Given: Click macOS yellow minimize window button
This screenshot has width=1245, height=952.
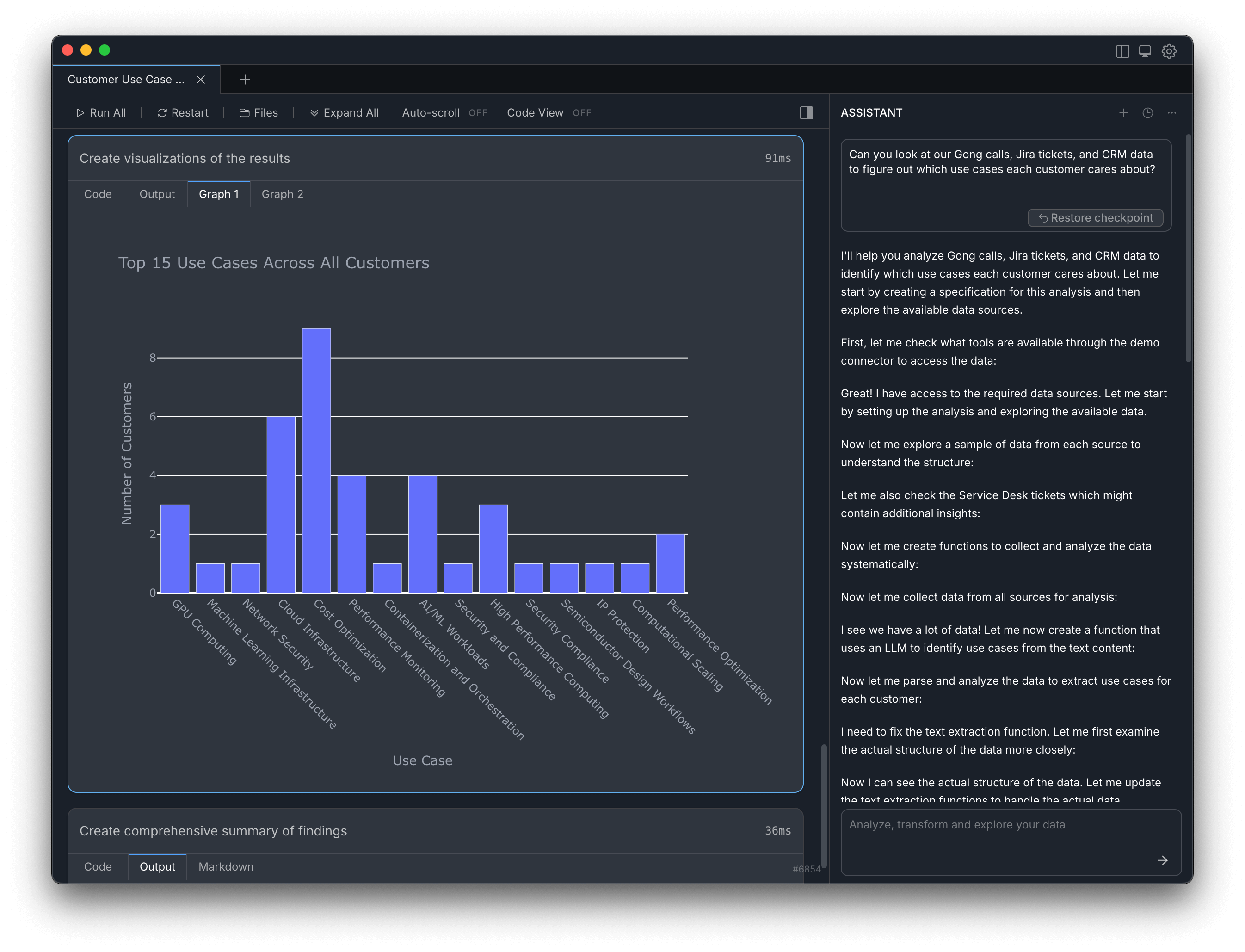Looking at the screenshot, I should (86, 50).
